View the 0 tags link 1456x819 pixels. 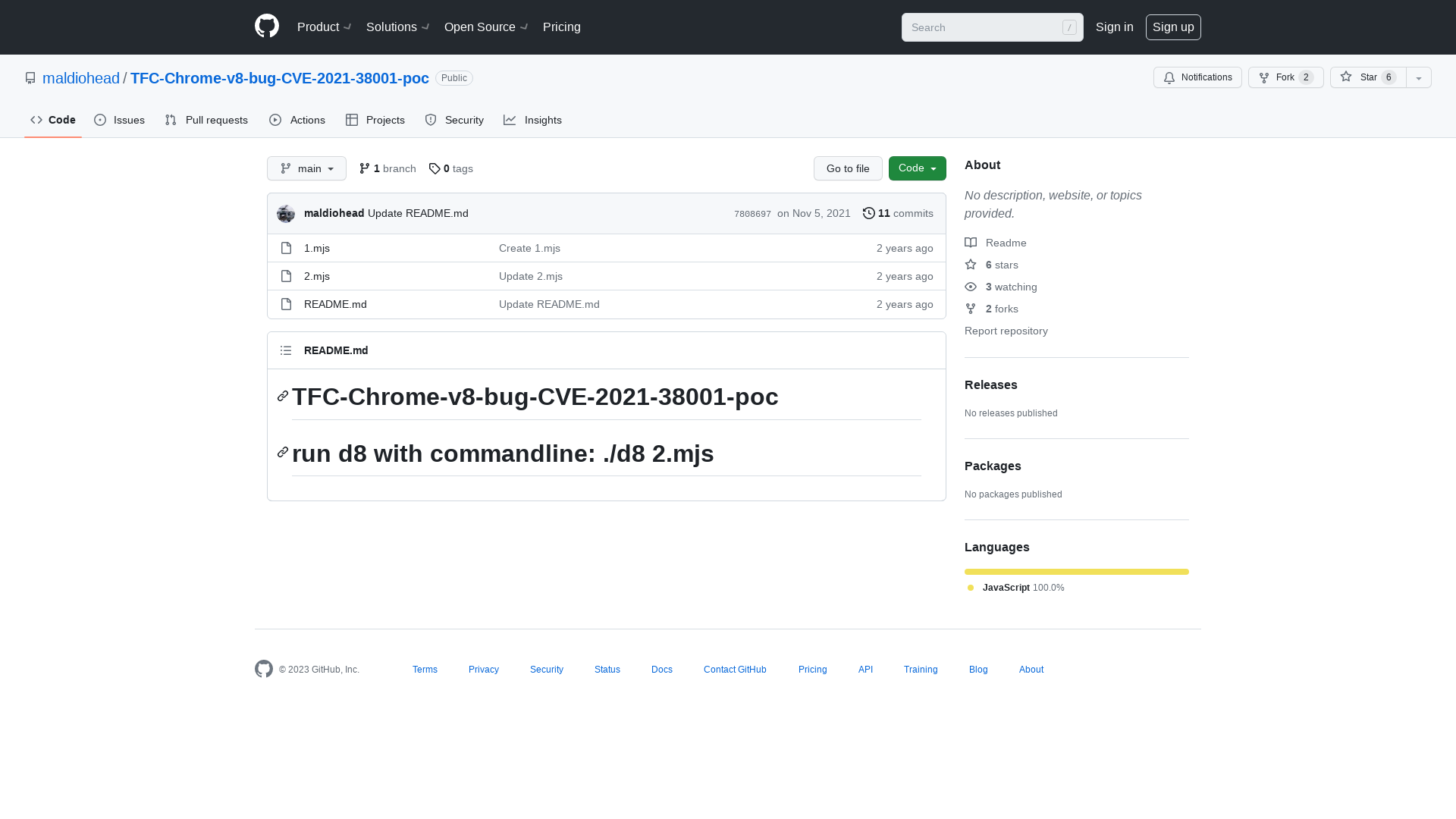pos(451,168)
